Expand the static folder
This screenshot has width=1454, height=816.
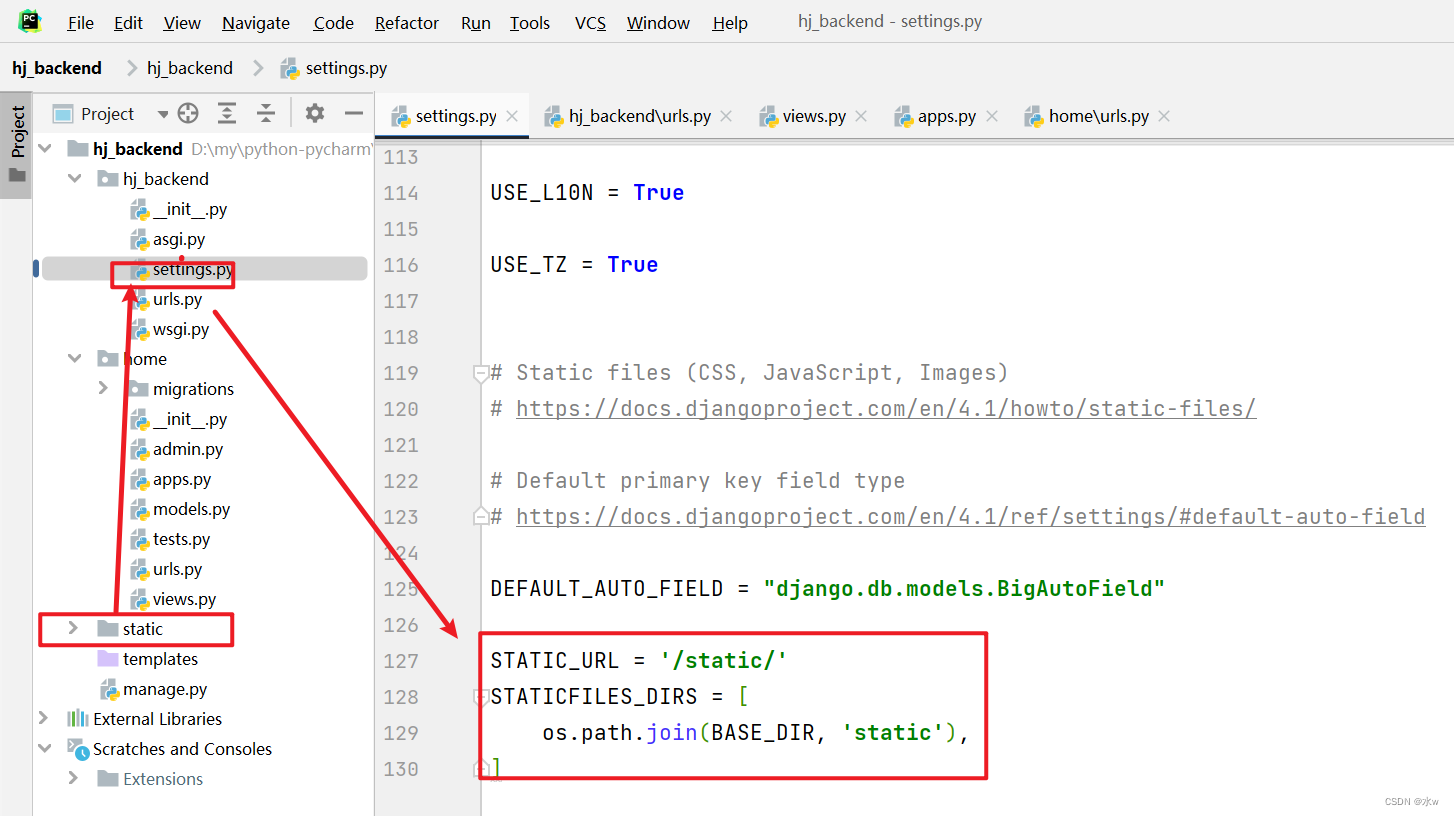point(73,628)
